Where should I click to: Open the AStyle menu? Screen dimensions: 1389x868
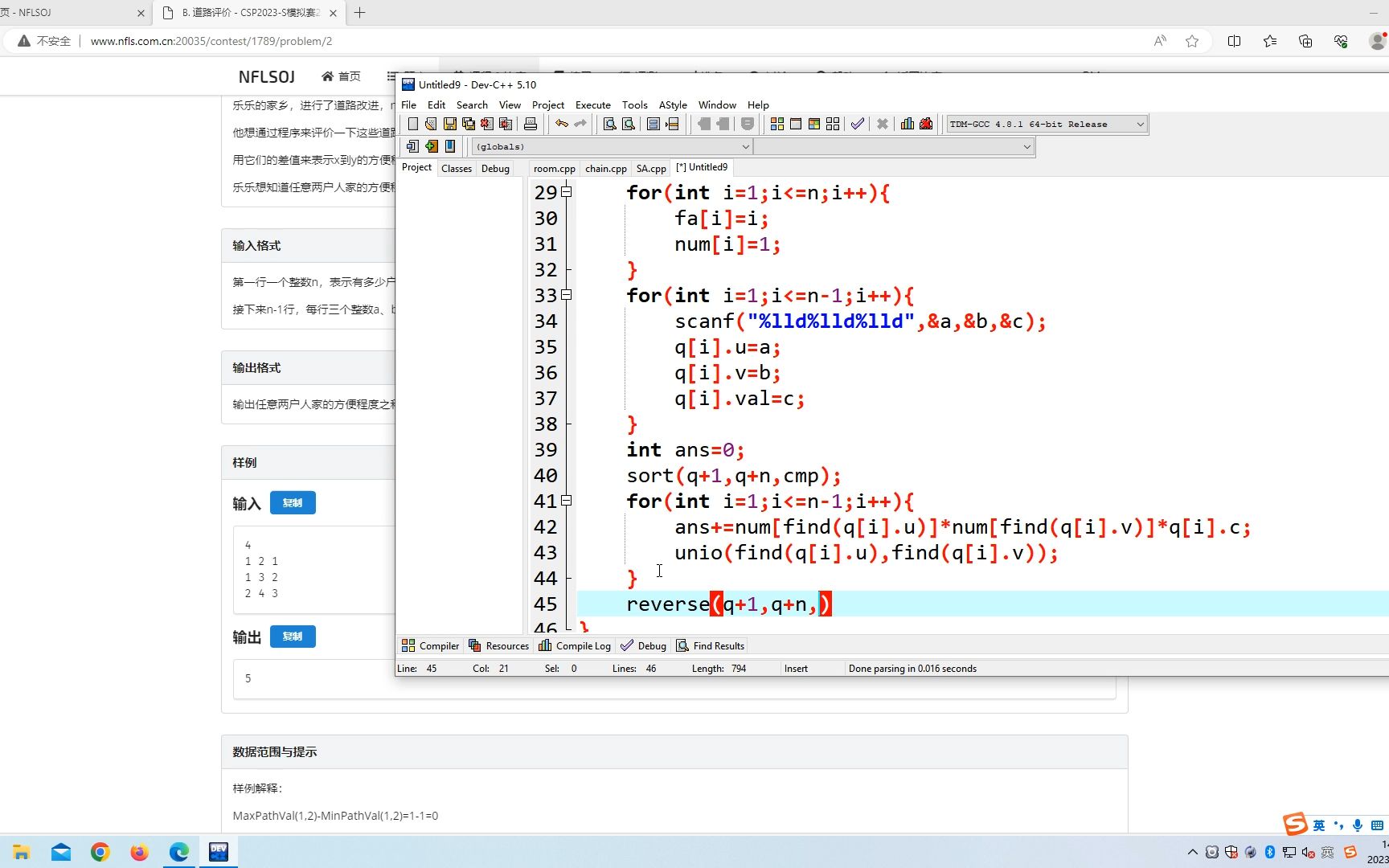click(x=673, y=104)
